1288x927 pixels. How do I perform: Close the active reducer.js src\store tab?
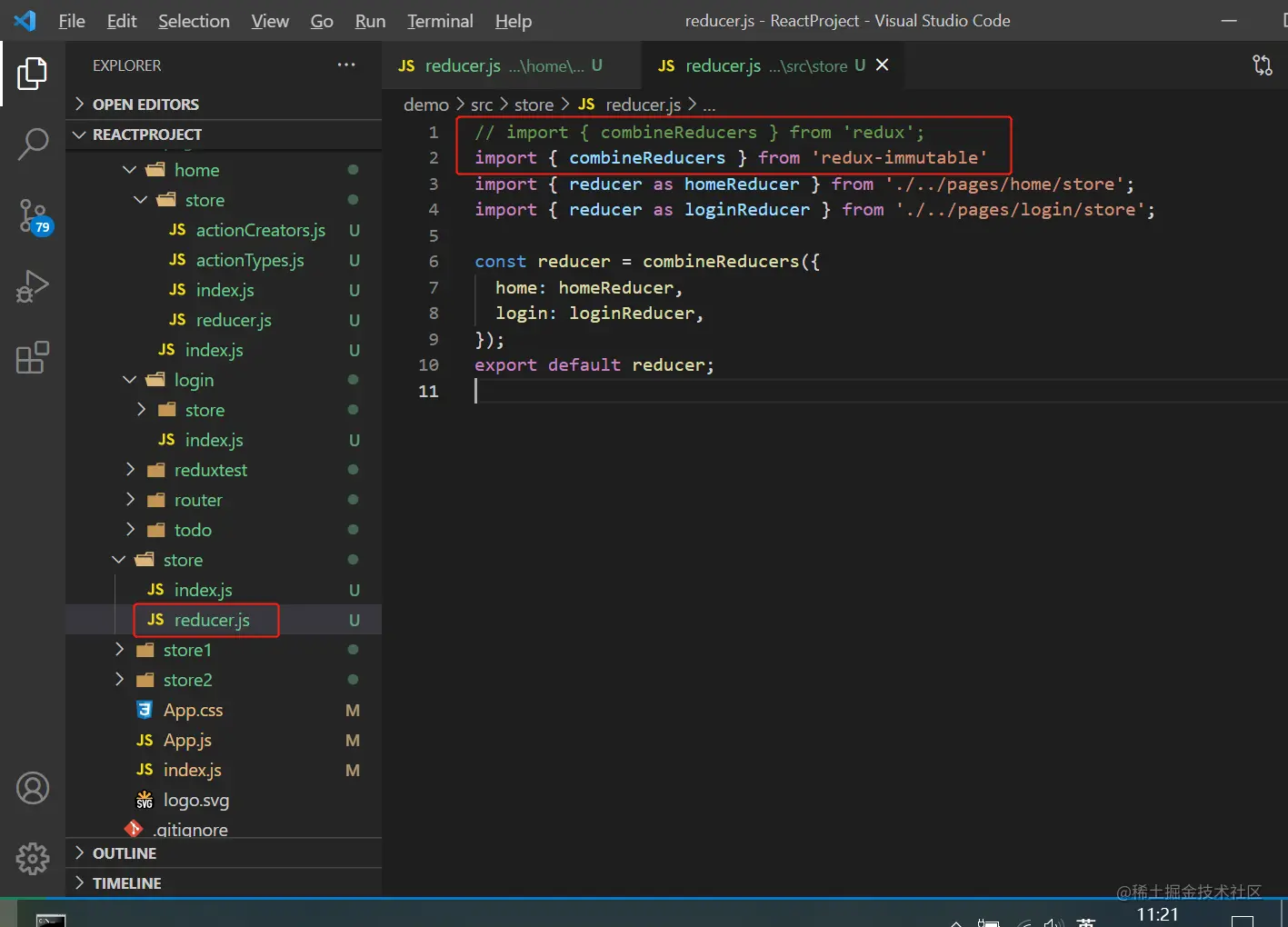coord(882,65)
